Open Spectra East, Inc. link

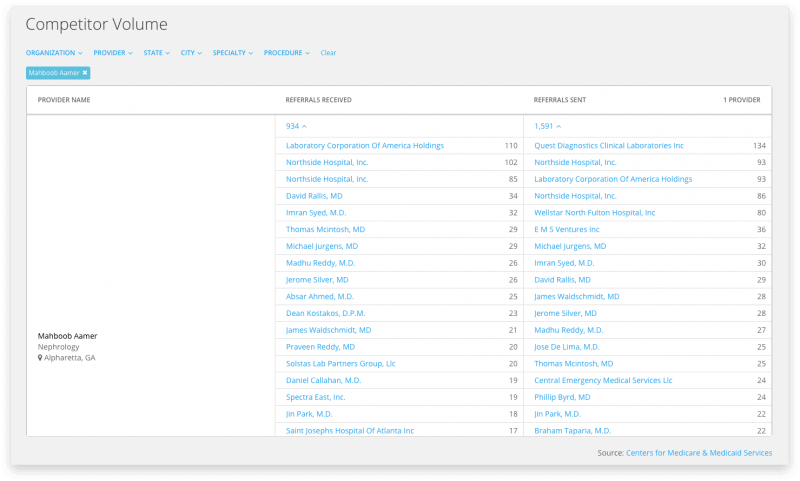tap(315, 397)
